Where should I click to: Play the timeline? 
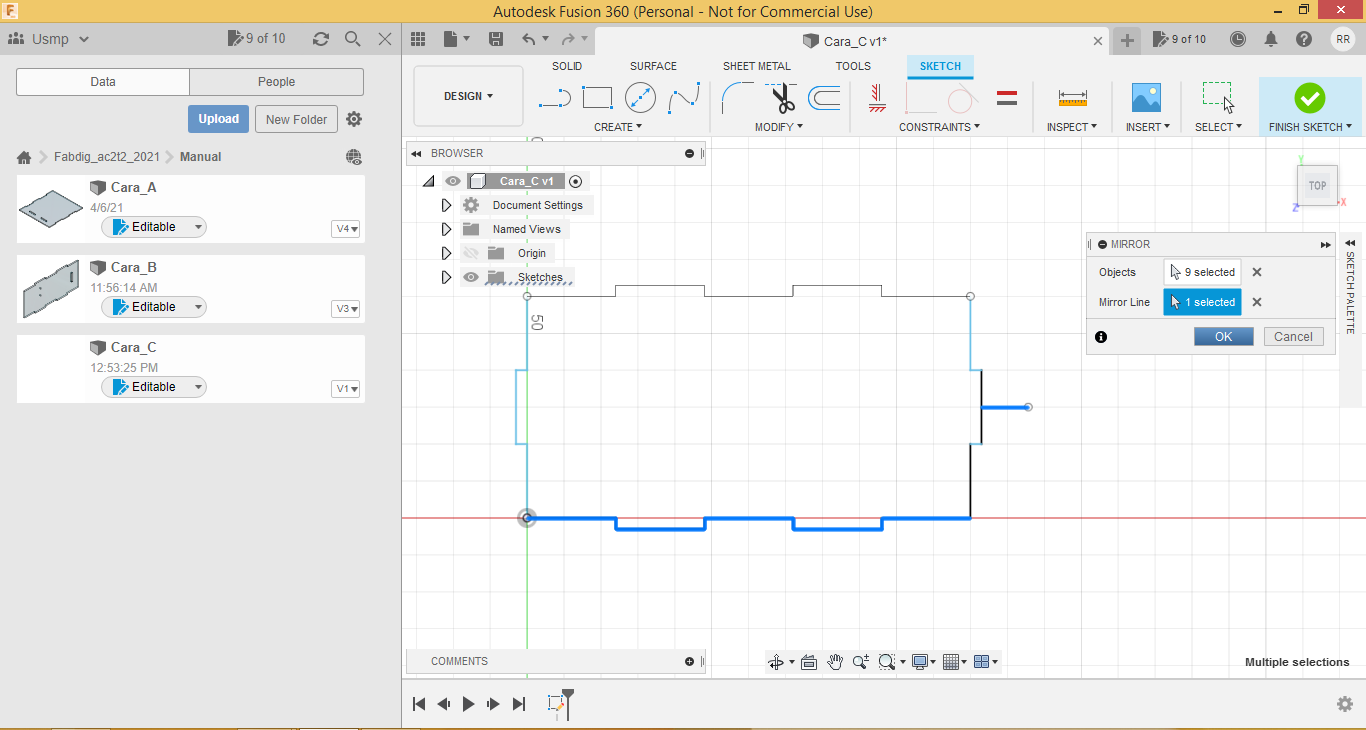468,704
